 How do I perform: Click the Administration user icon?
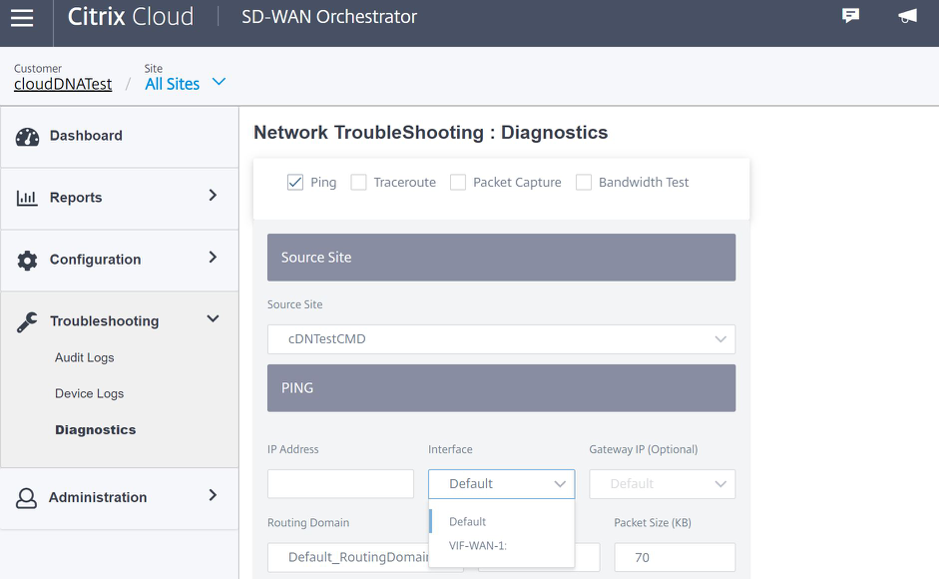click(26, 498)
